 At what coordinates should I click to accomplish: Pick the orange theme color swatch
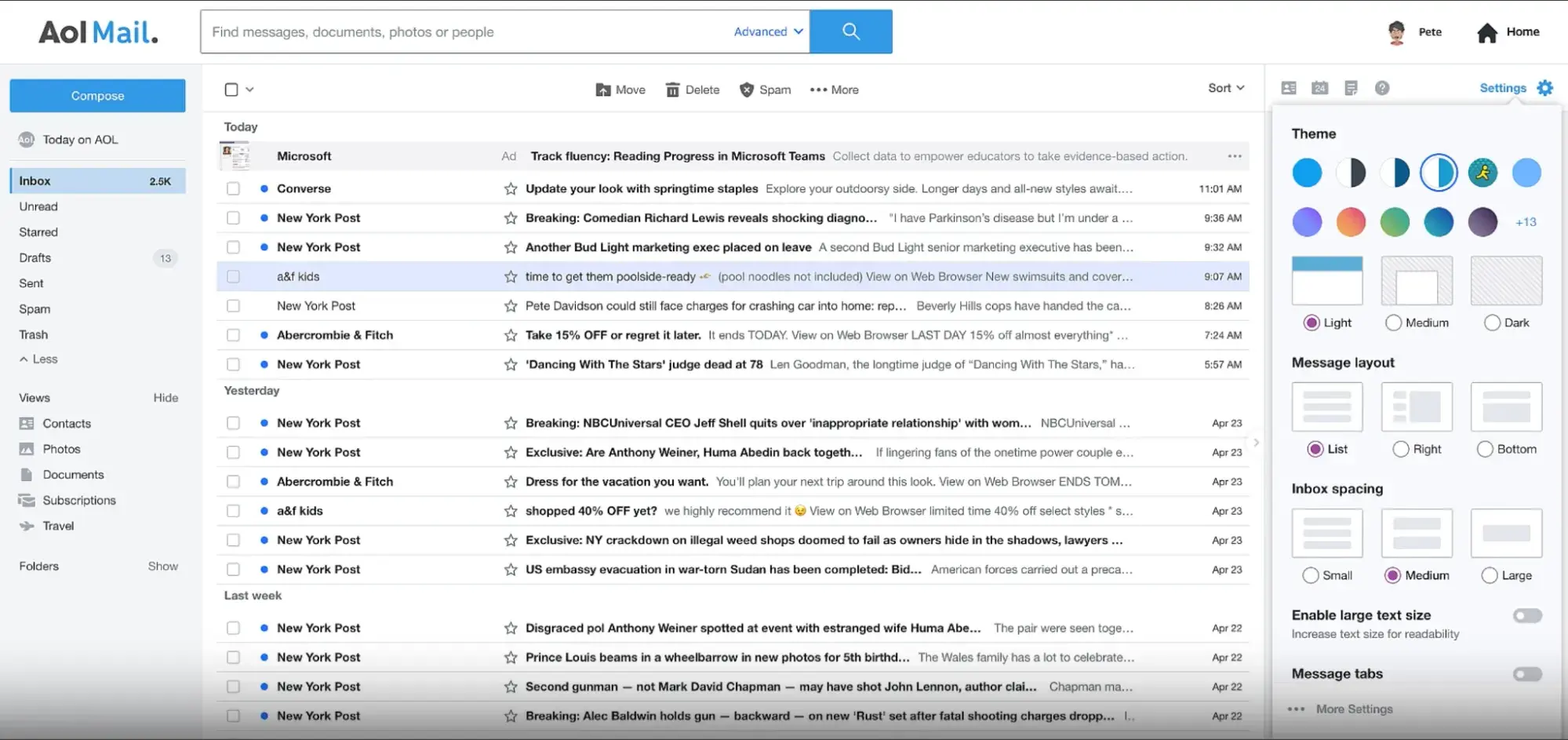[x=1351, y=222]
